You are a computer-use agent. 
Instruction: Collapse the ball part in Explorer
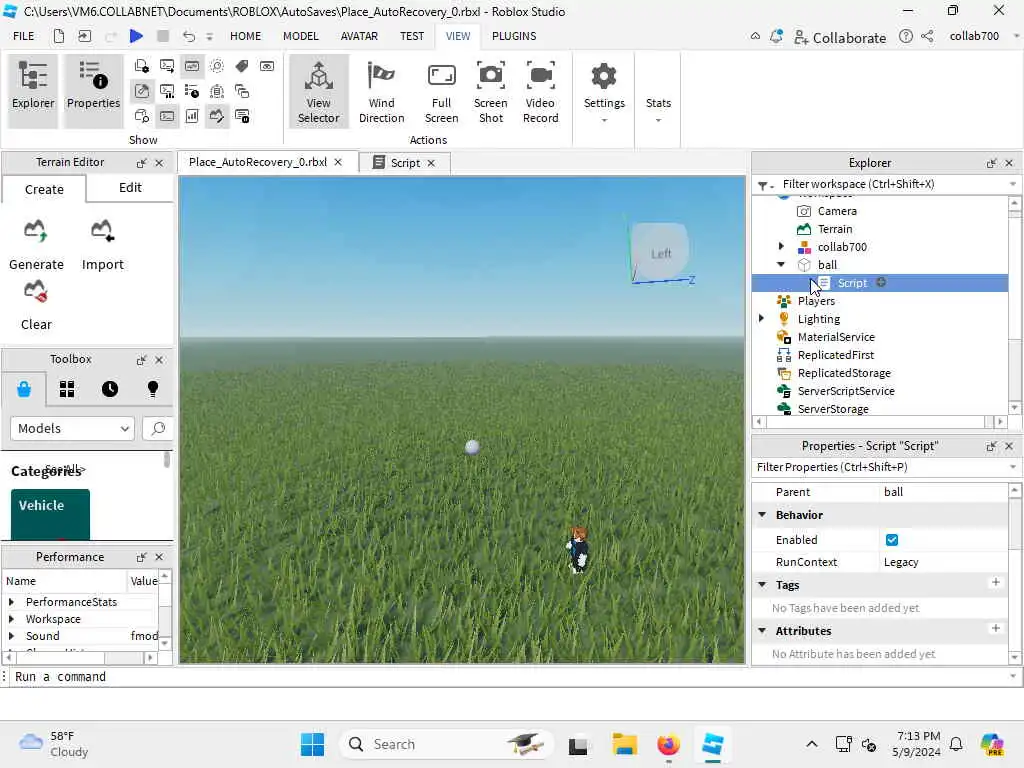click(x=781, y=264)
